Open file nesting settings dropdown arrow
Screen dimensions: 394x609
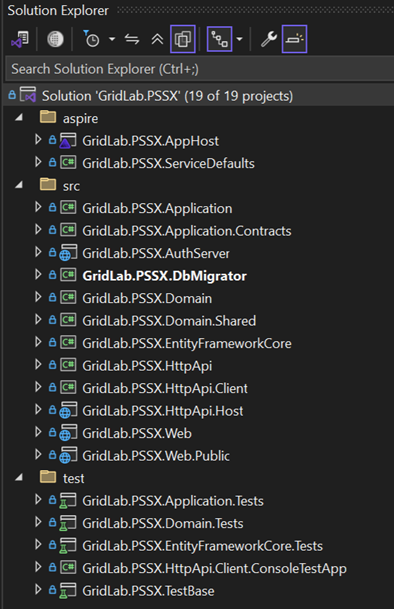point(239,39)
